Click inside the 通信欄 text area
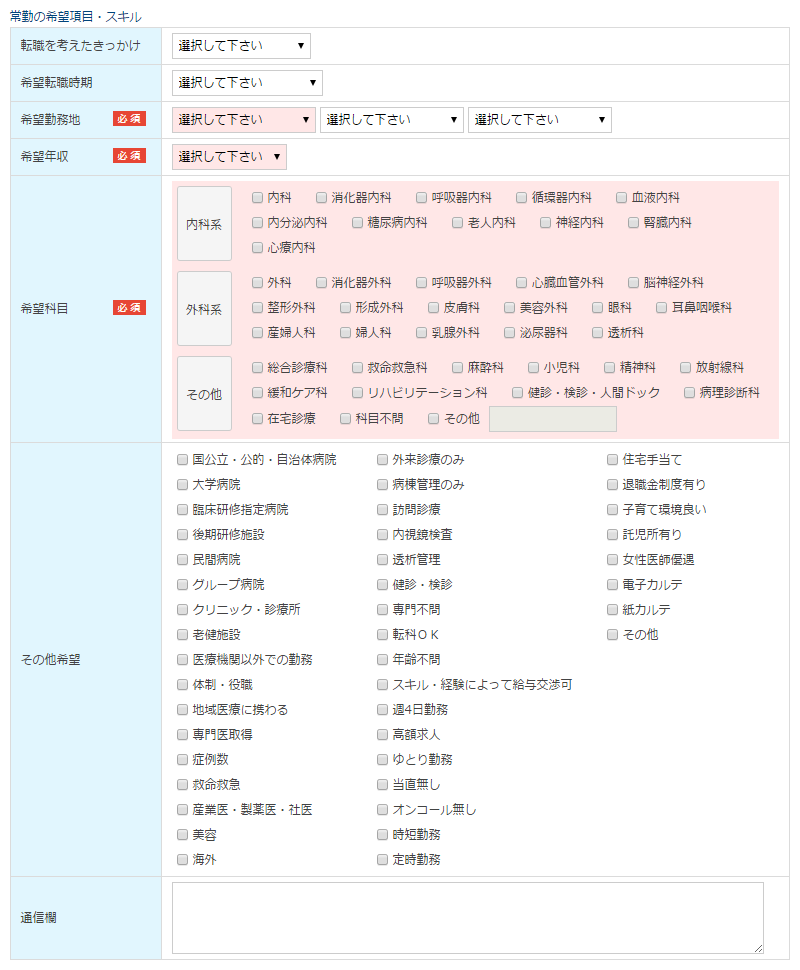Viewport: 800px width, 970px height. 467,918
